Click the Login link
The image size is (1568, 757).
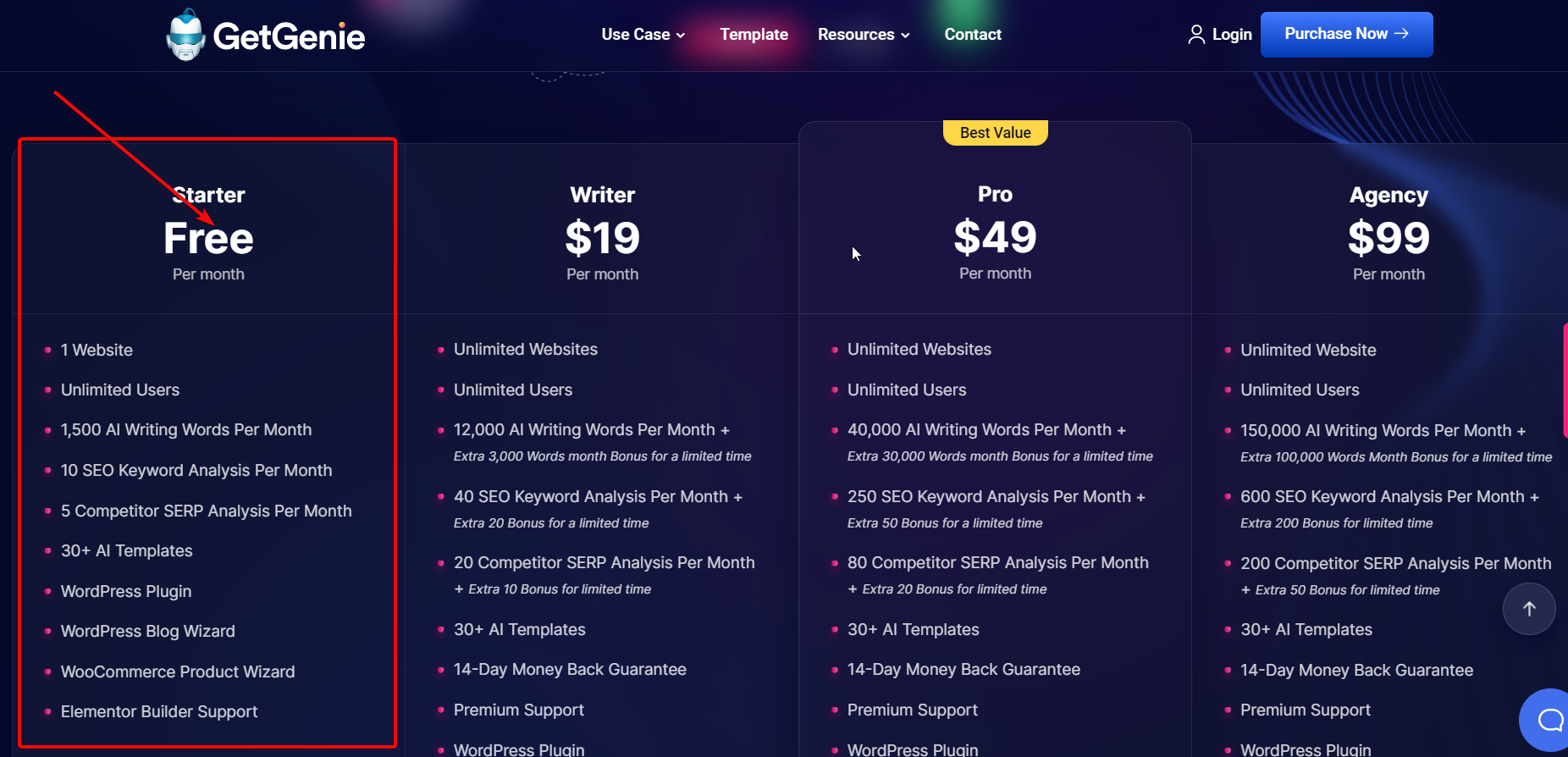(1230, 34)
